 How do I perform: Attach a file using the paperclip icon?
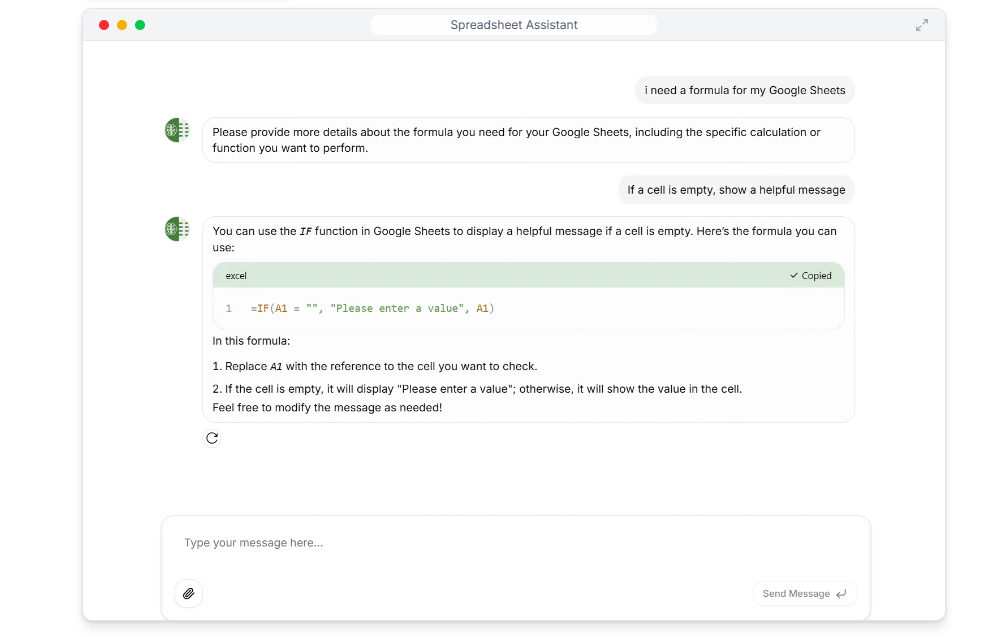188,594
